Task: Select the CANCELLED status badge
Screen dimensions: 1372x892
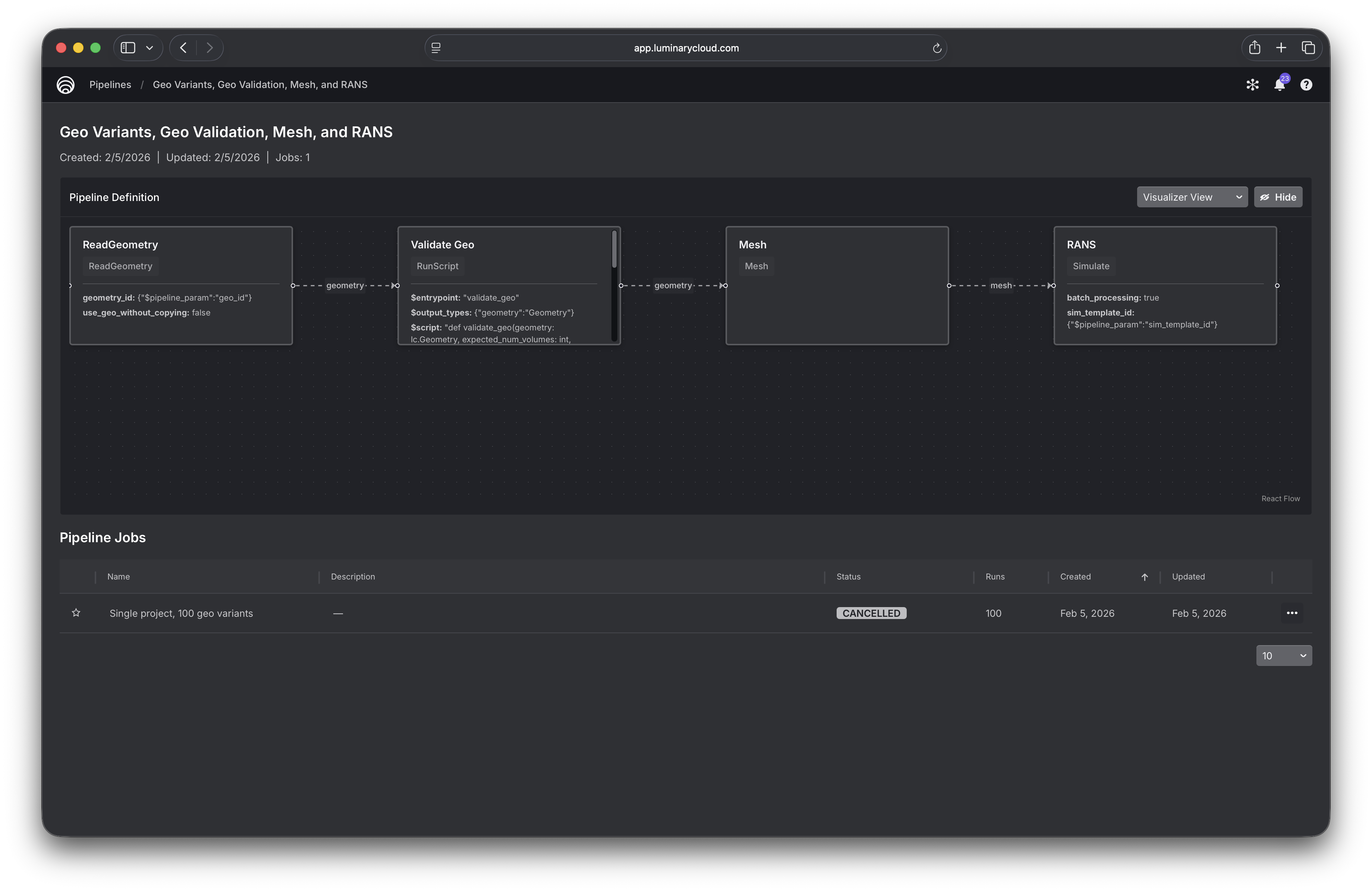Action: [x=871, y=613]
